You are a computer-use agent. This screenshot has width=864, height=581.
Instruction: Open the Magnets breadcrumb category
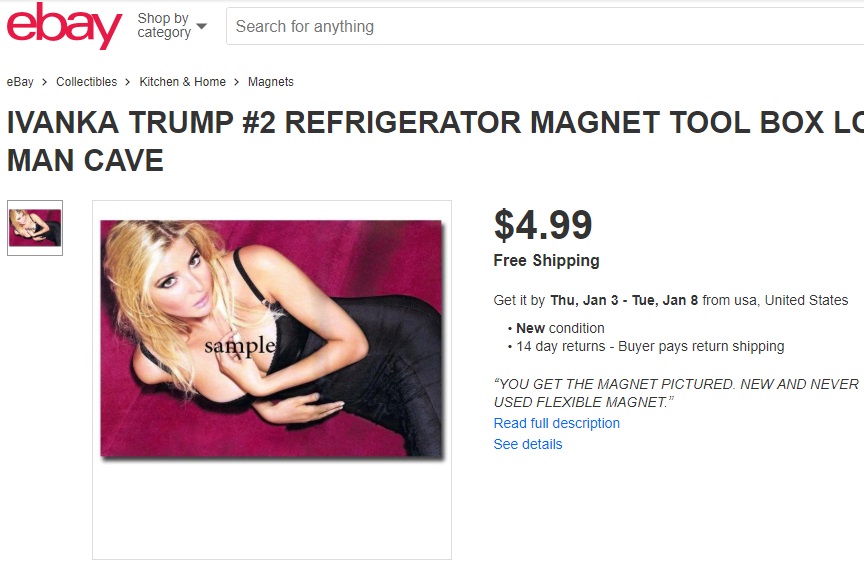click(271, 82)
